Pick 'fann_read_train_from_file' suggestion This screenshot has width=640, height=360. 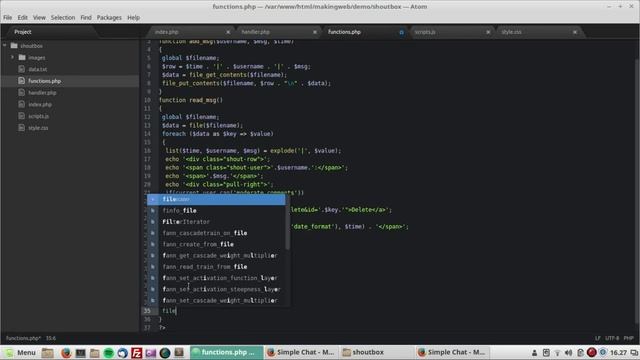click(216, 267)
